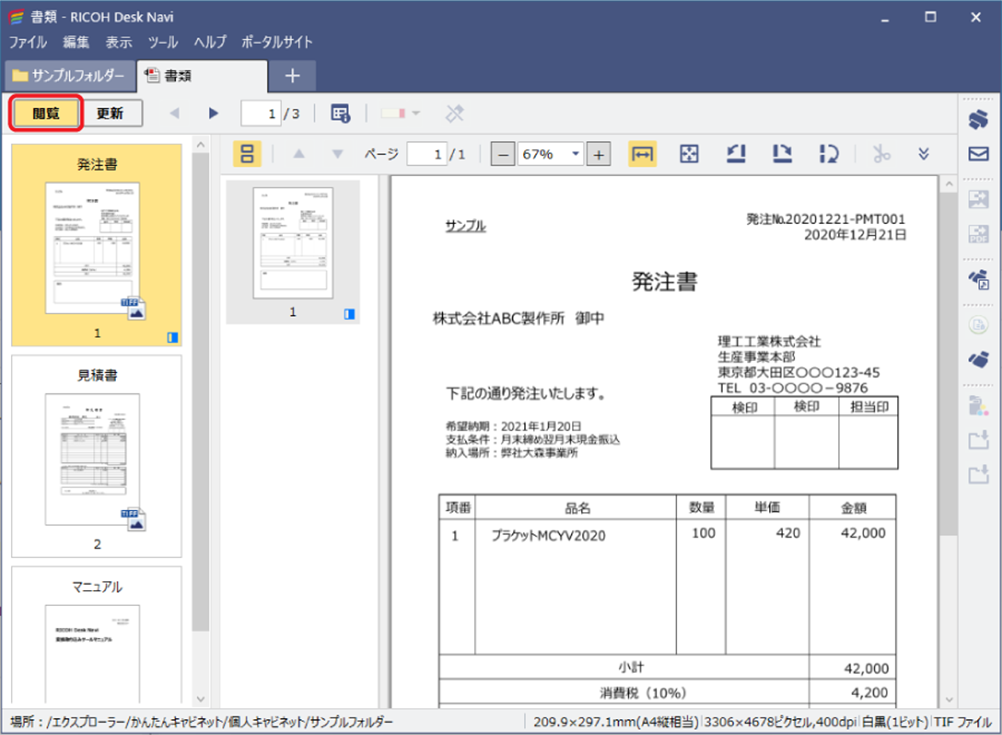Select the マニュアル document thumbnail
The height and width of the screenshot is (735, 1002).
tap(96, 635)
